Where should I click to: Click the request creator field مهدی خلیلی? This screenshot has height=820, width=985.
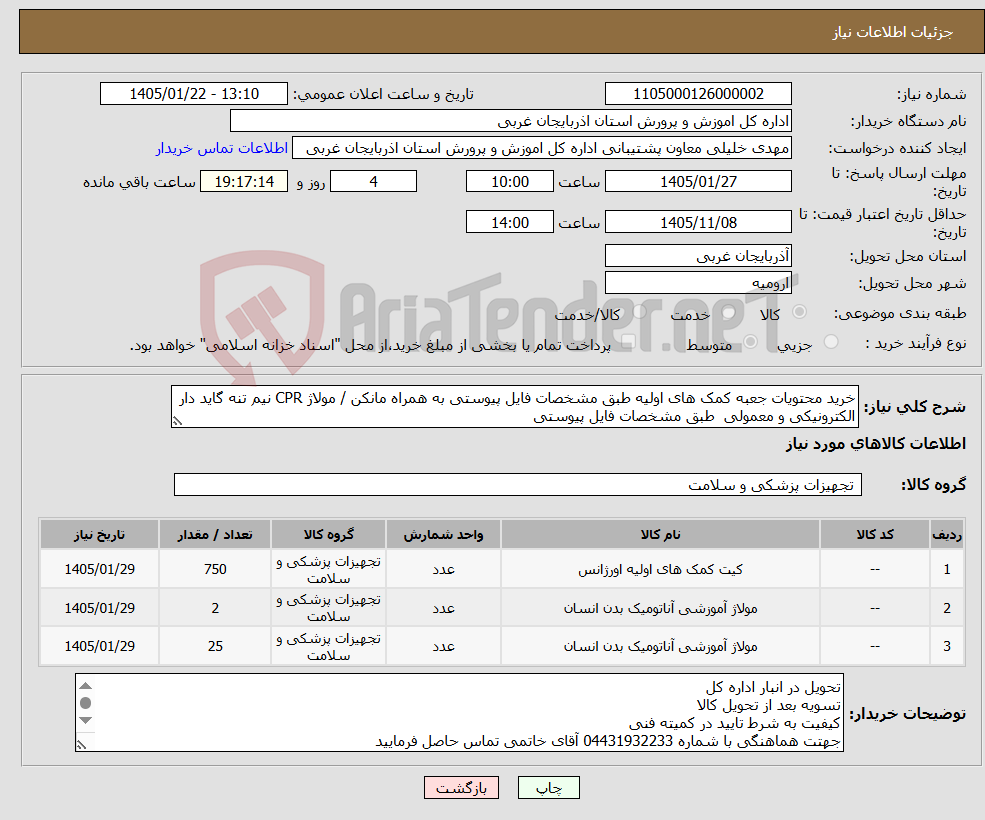541,148
